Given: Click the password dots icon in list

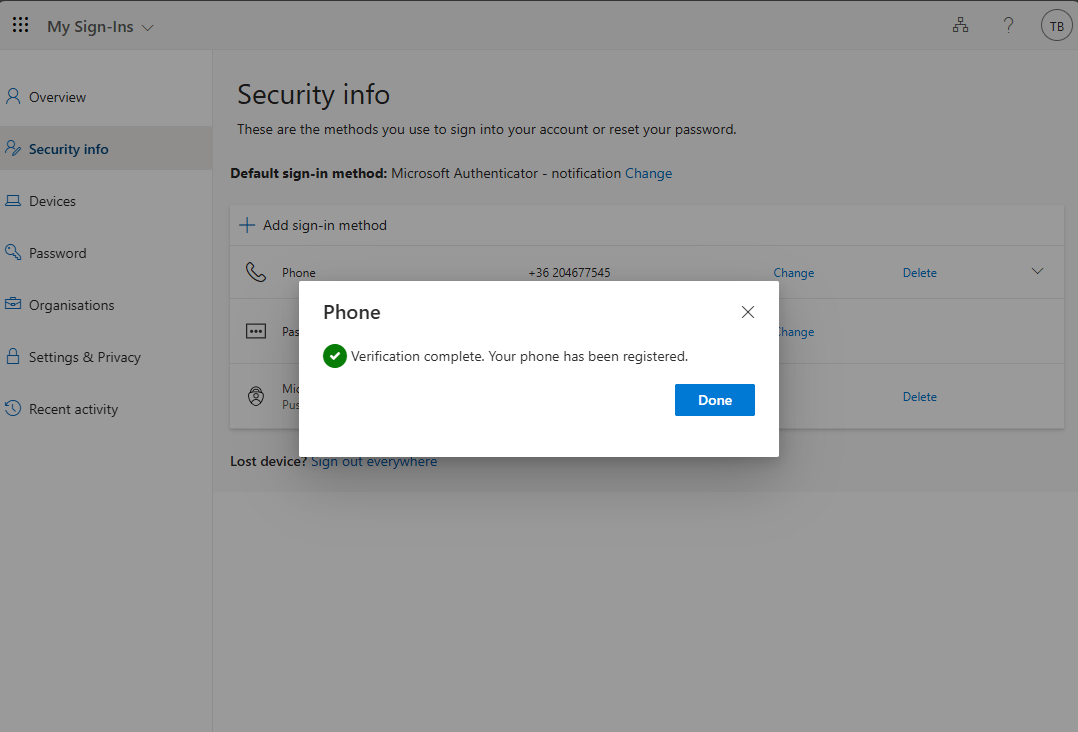Looking at the screenshot, I should coord(256,331).
